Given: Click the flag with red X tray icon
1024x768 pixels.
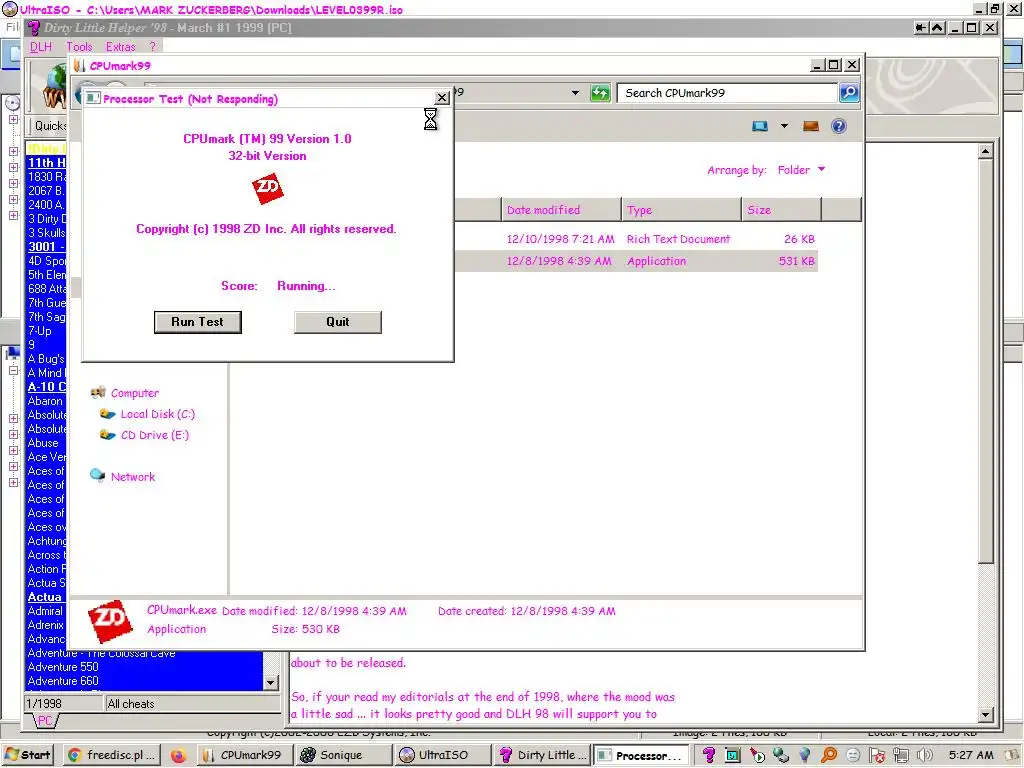Looking at the screenshot, I should point(877,756).
